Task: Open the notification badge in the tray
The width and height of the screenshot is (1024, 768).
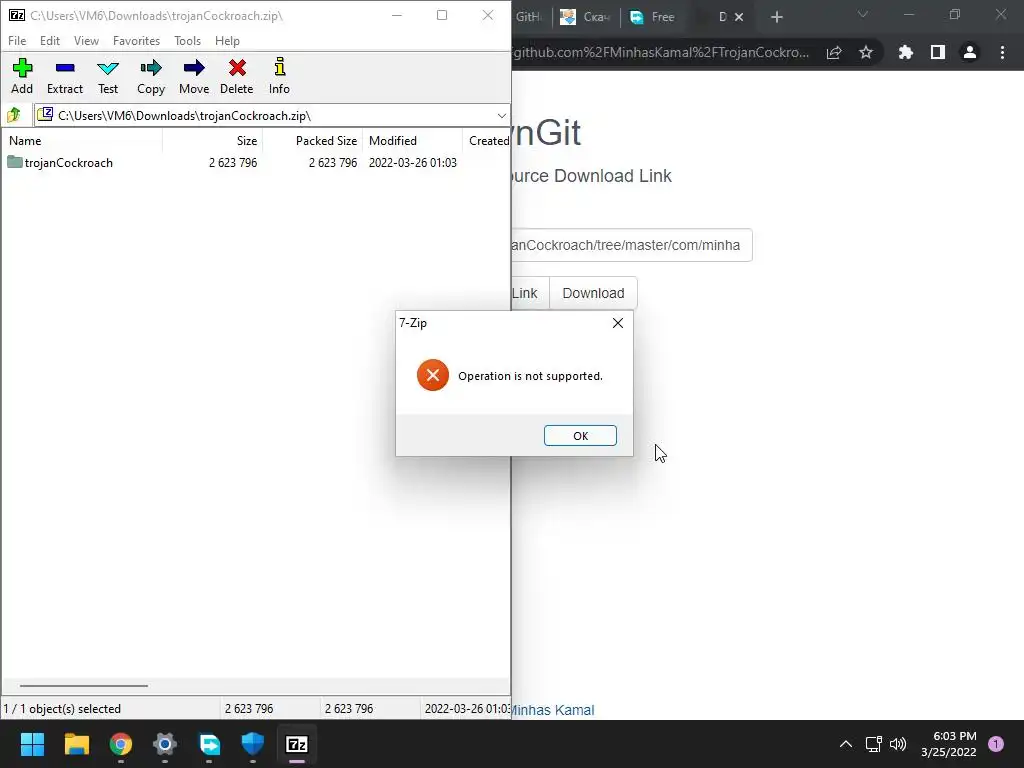Action: coord(996,744)
